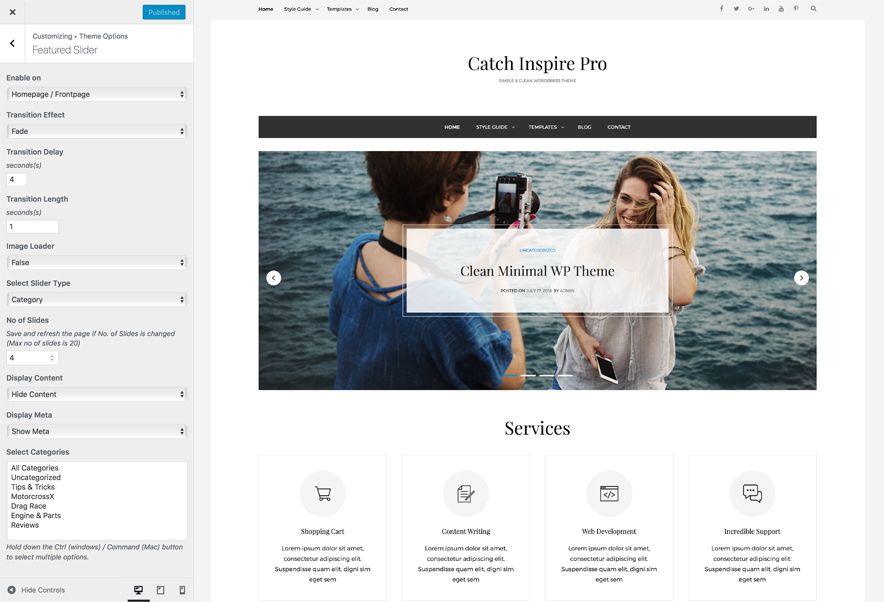884x602 pixels.
Task: Click the Twitter icon in top bar
Action: tap(736, 9)
